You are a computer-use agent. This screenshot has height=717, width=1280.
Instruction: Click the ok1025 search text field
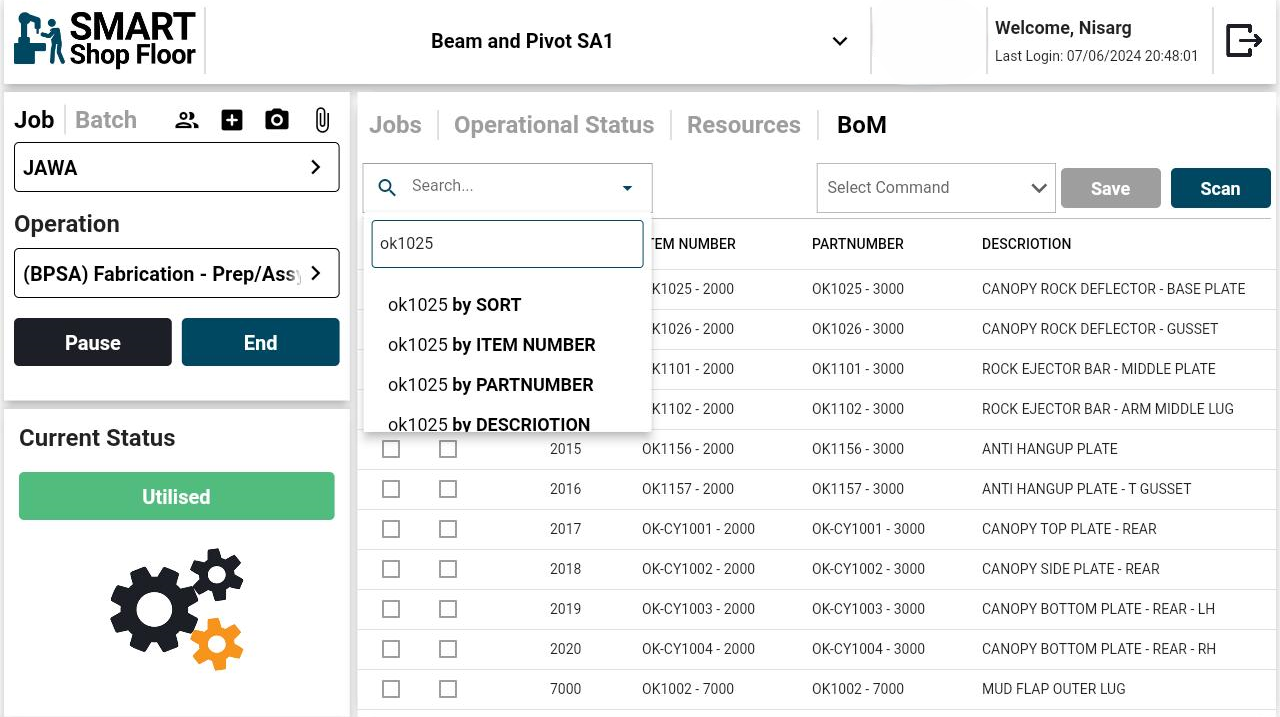[507, 244]
